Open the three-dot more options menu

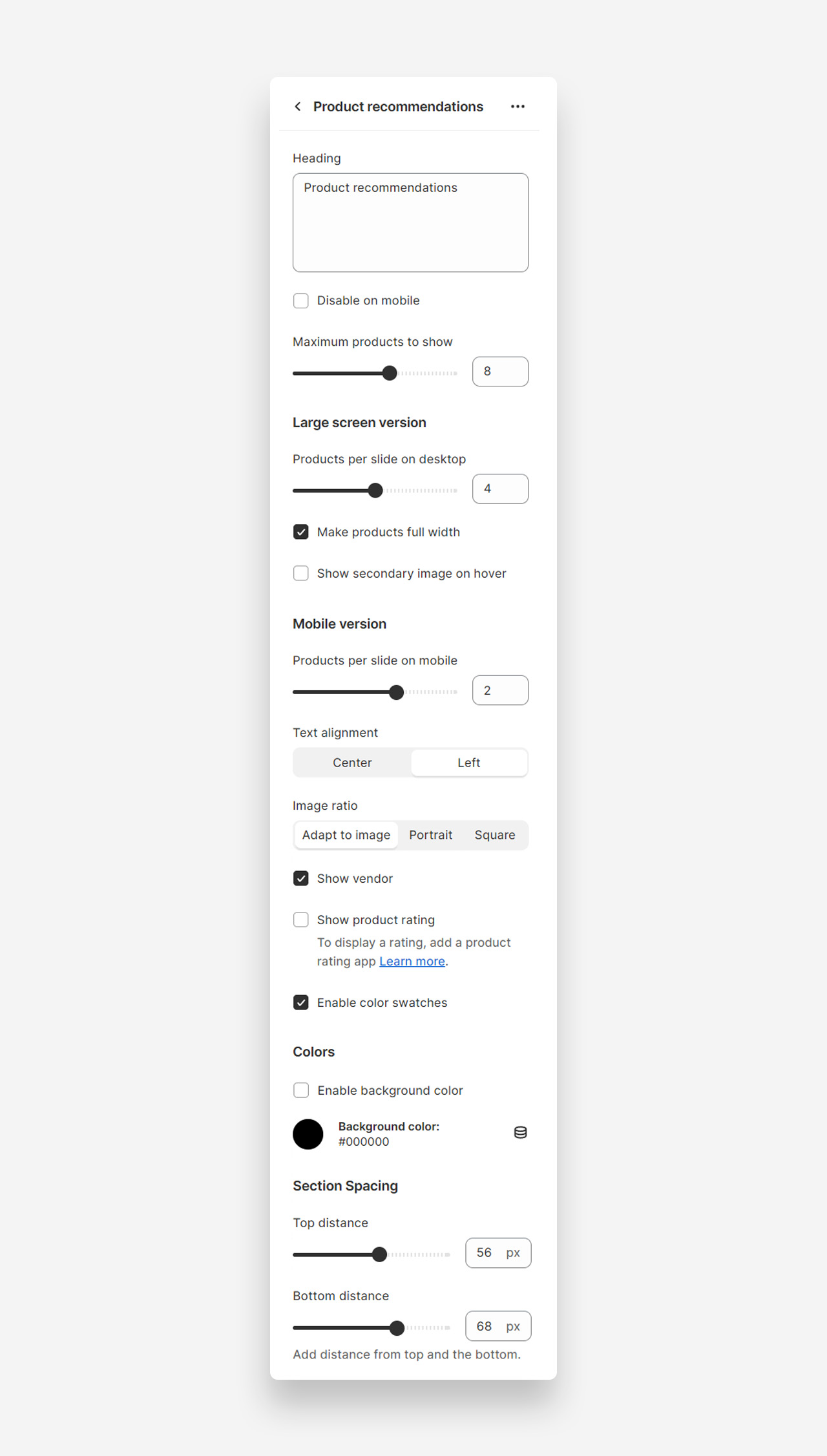[518, 107]
